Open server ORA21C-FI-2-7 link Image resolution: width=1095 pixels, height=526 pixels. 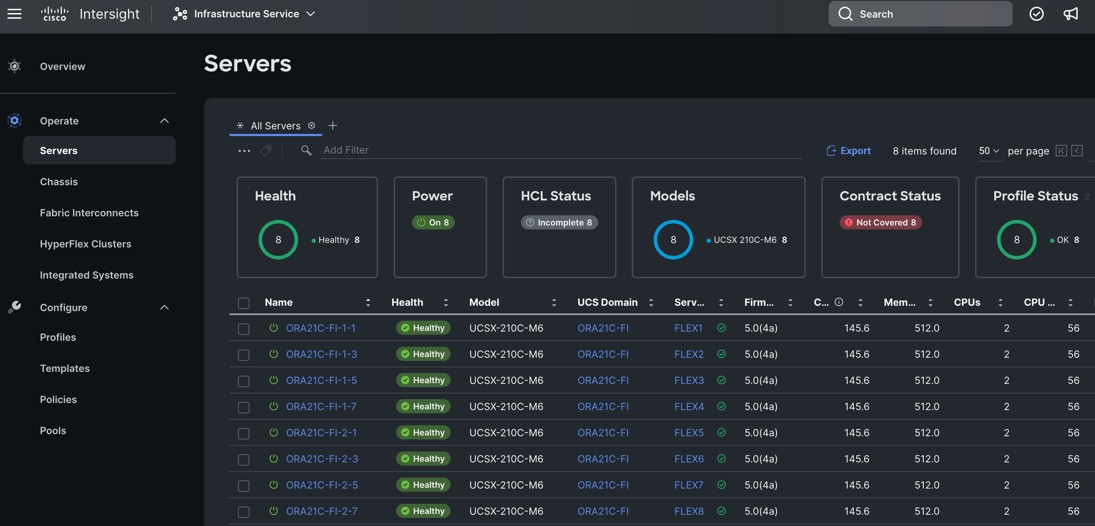coord(321,511)
